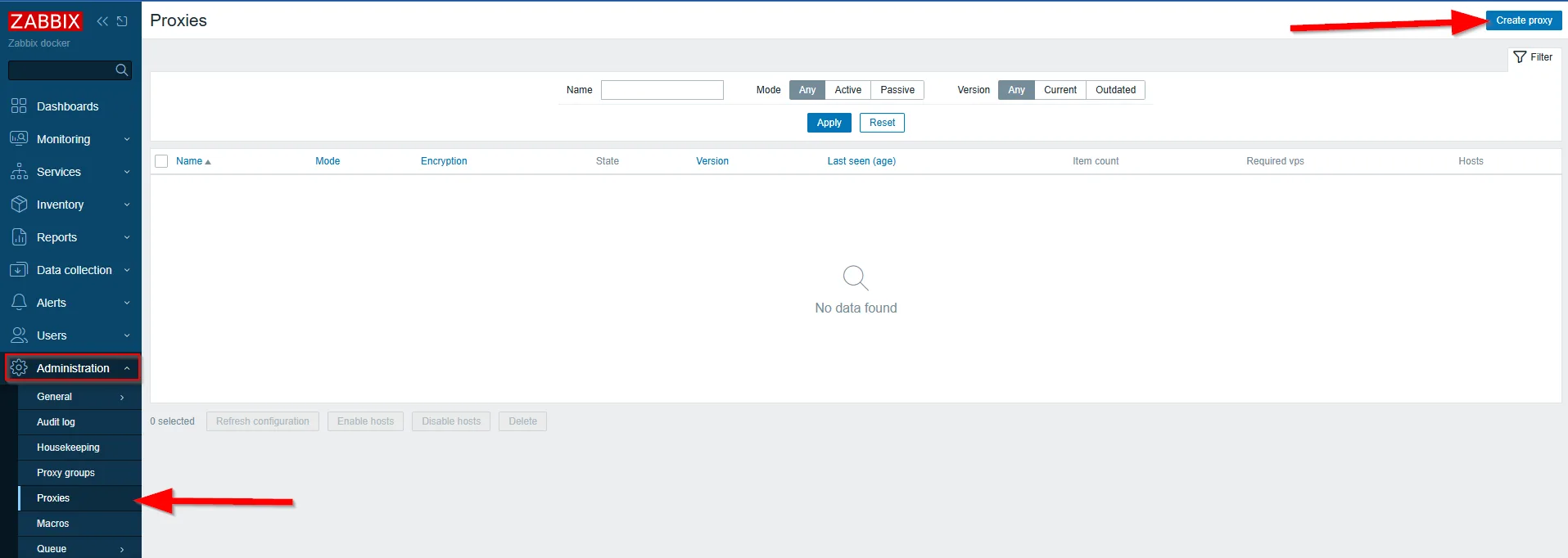Set Mode filter to Passive

point(897,90)
